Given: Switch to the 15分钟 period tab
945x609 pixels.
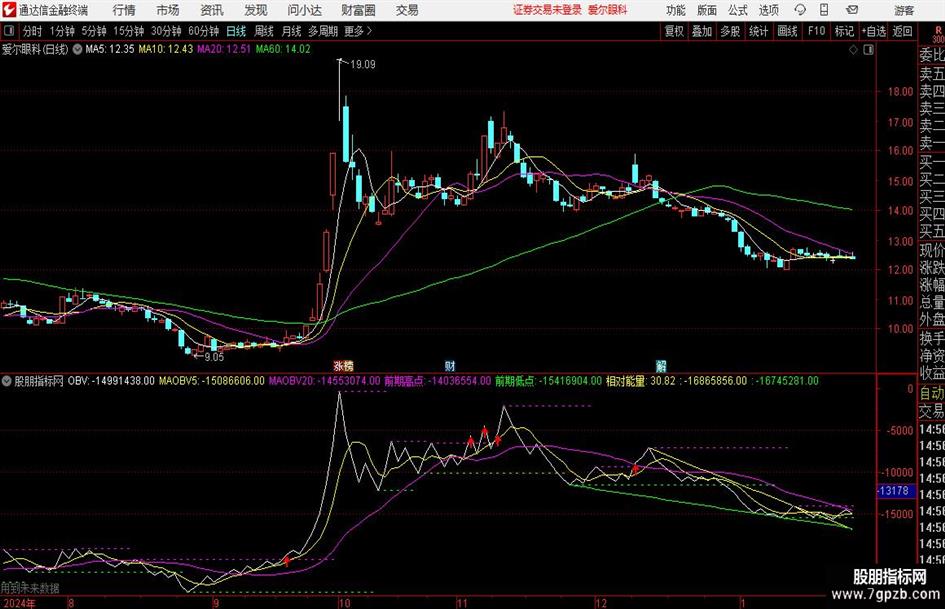Looking at the screenshot, I should (128, 31).
